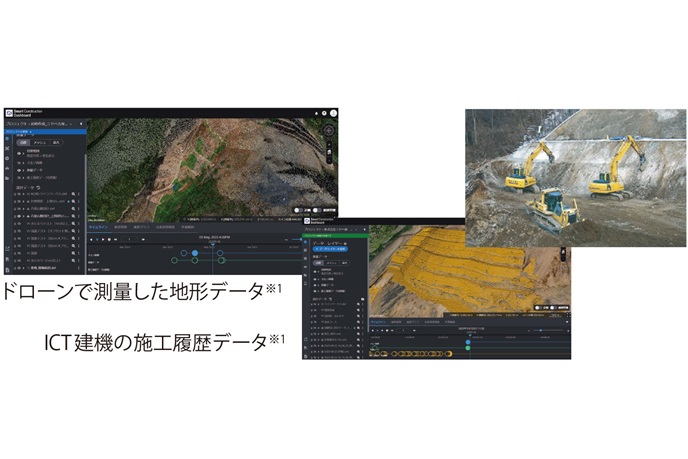Collapse the project name panel arrow
The width and height of the screenshot is (688, 459).
pos(81,122)
